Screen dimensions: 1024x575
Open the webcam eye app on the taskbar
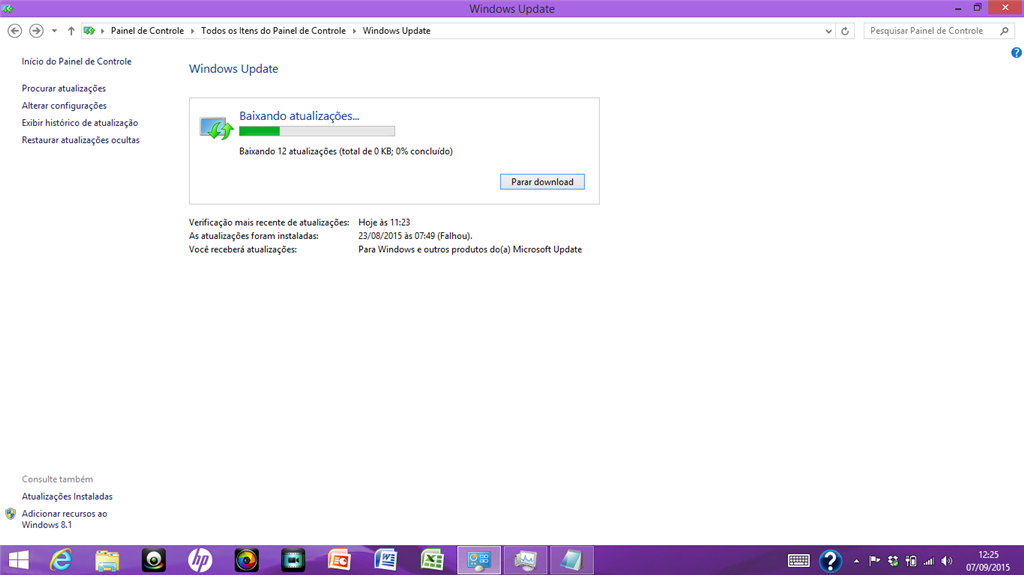tap(153, 560)
